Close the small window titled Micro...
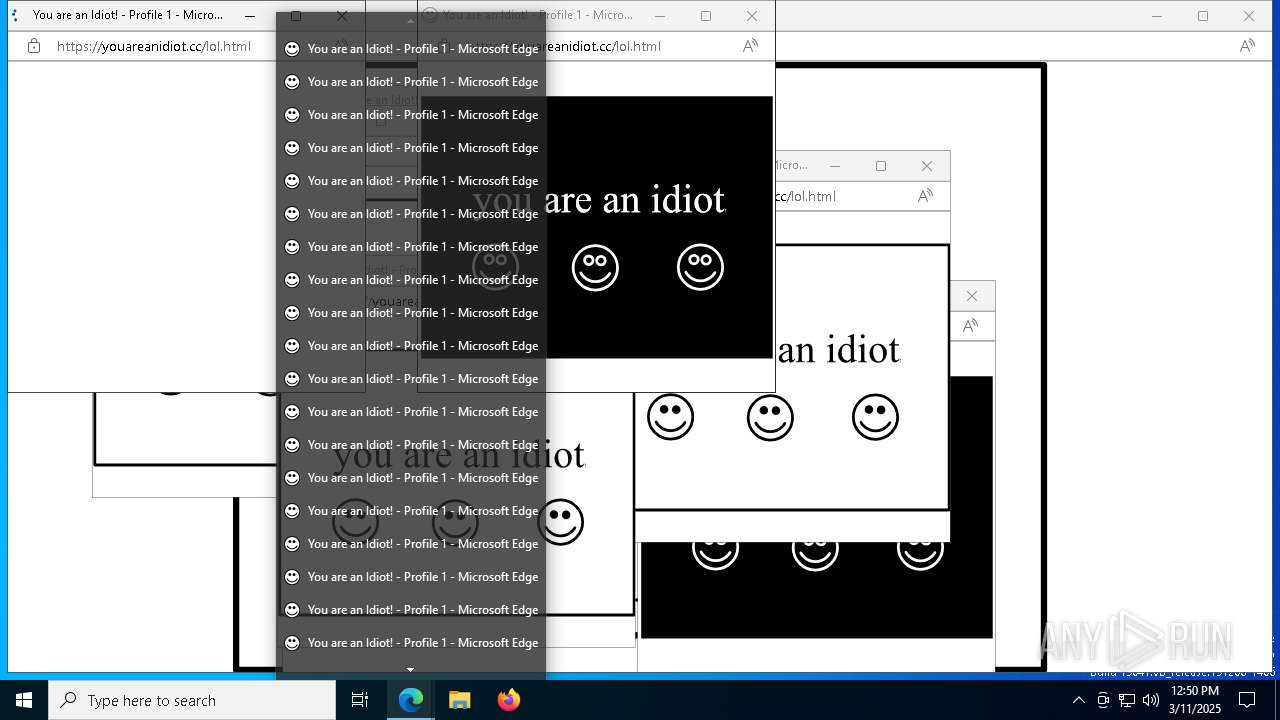 point(927,166)
